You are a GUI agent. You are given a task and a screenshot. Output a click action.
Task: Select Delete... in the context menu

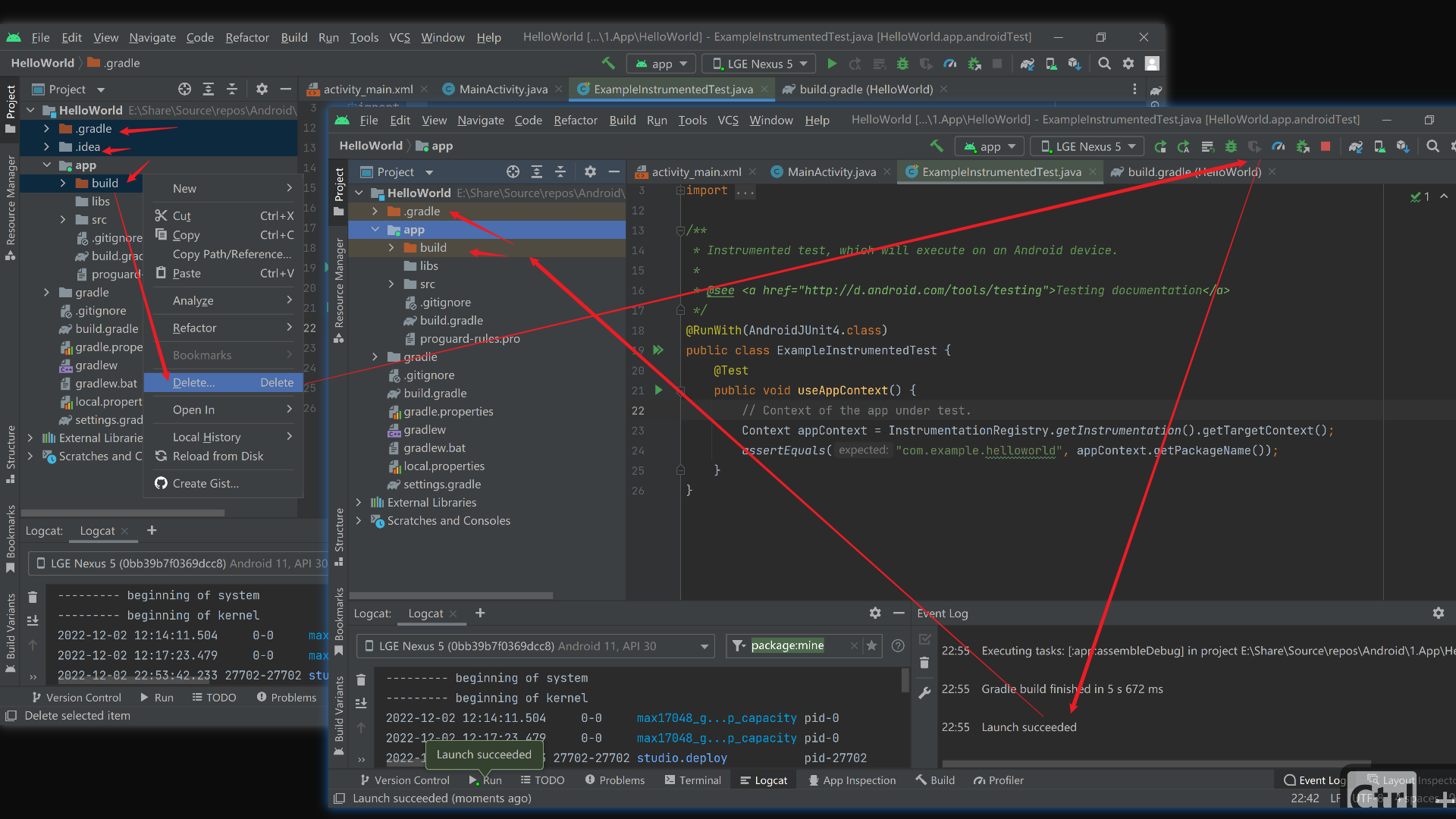[194, 382]
